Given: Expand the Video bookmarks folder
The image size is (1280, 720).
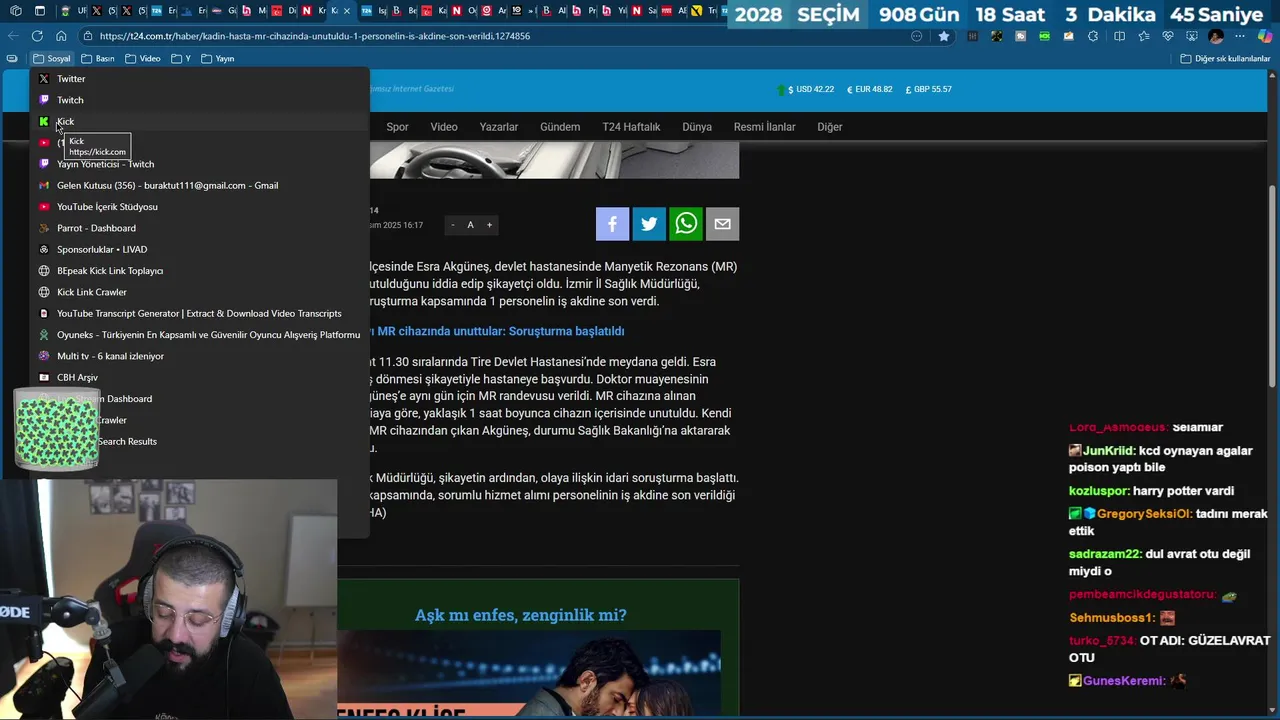Looking at the screenshot, I should pos(143,58).
